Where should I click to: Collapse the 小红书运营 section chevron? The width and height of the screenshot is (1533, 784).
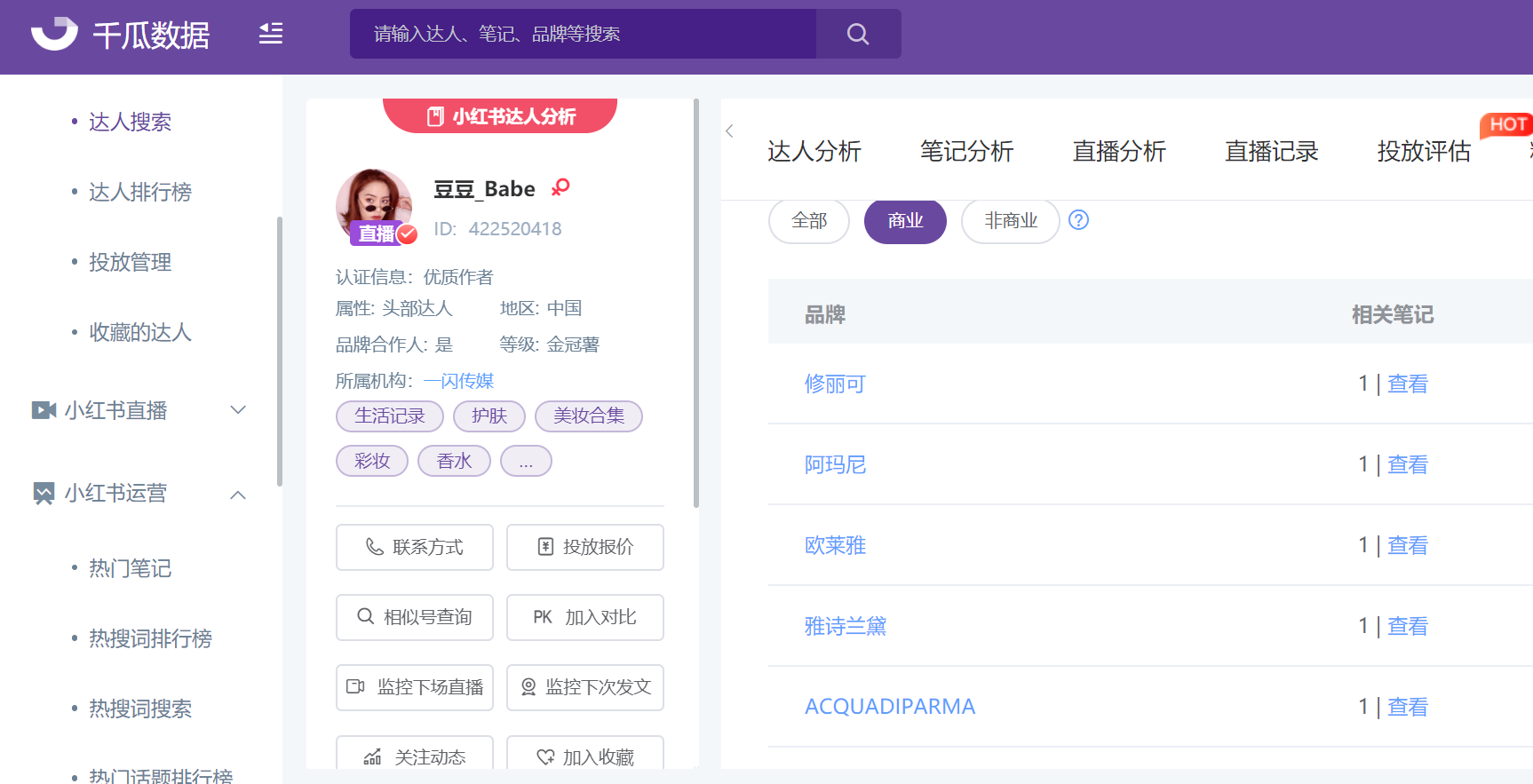(x=238, y=494)
